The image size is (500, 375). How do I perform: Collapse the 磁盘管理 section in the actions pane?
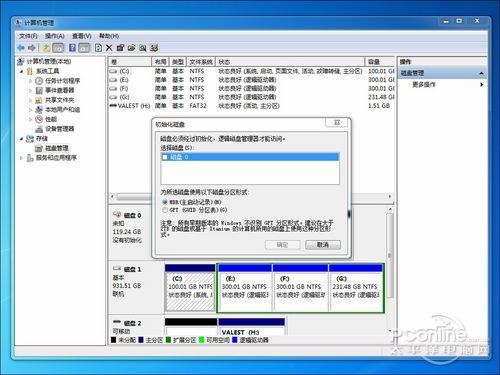(481, 73)
